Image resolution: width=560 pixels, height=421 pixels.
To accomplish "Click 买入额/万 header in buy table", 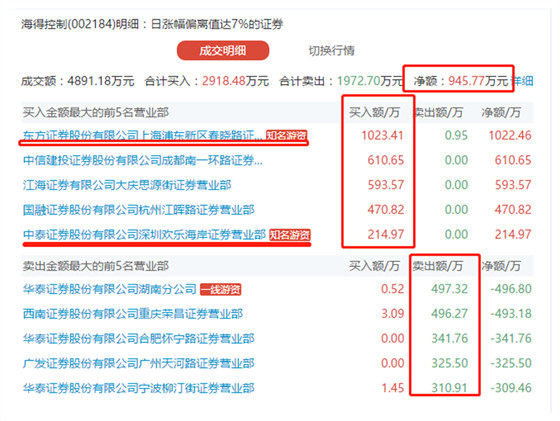I will [x=374, y=112].
